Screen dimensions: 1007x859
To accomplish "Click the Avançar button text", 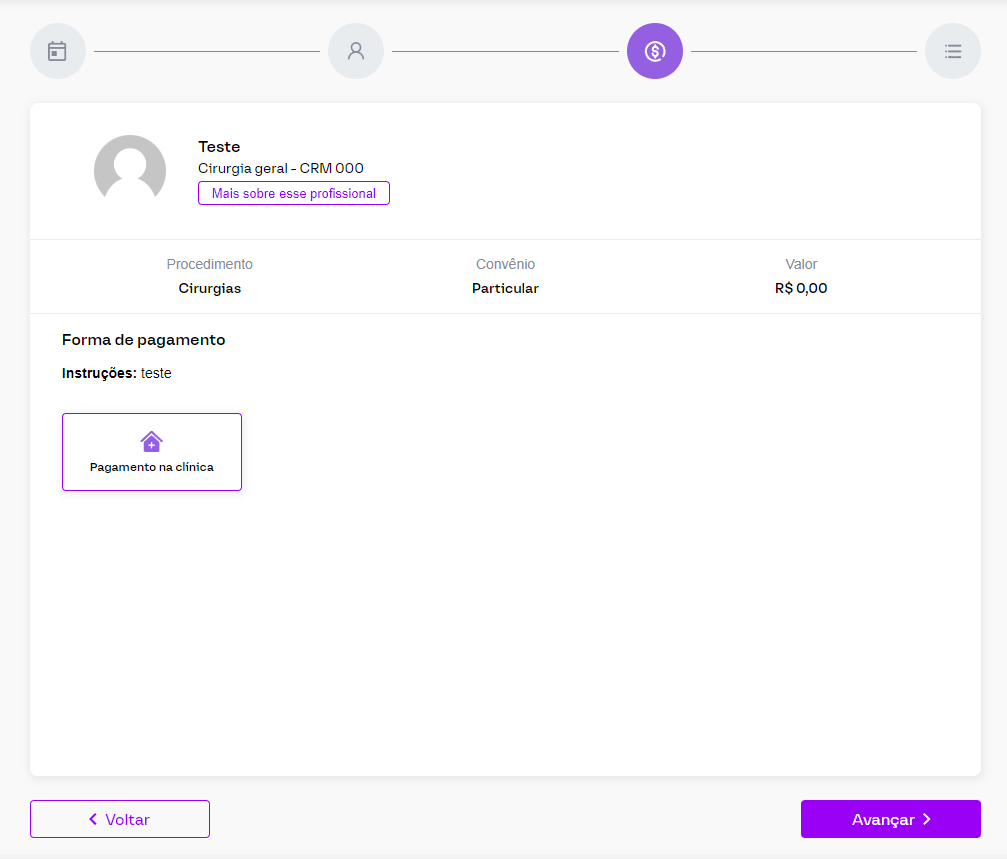I will pos(883,819).
